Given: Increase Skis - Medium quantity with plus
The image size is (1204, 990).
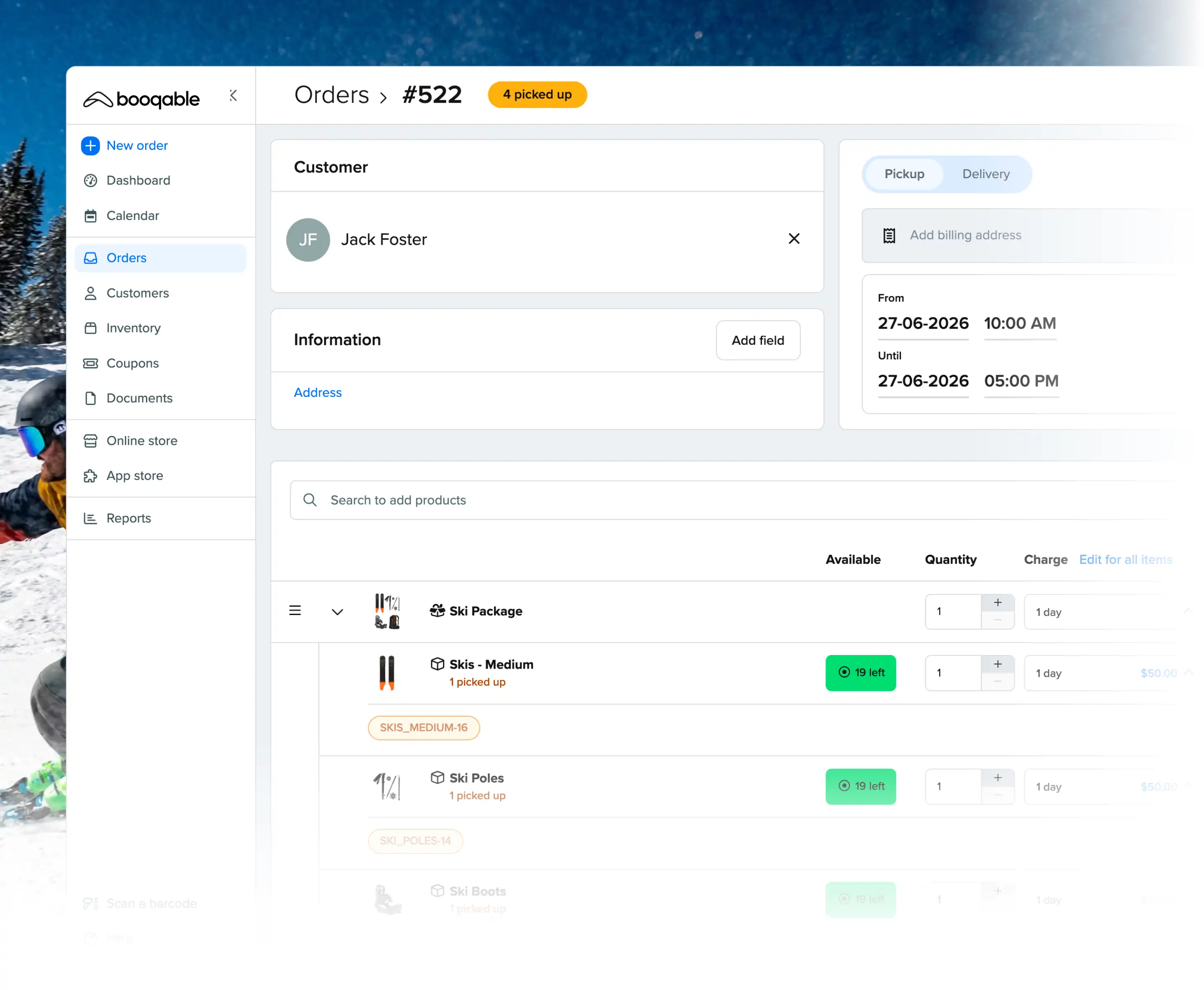Looking at the screenshot, I should point(998,665).
